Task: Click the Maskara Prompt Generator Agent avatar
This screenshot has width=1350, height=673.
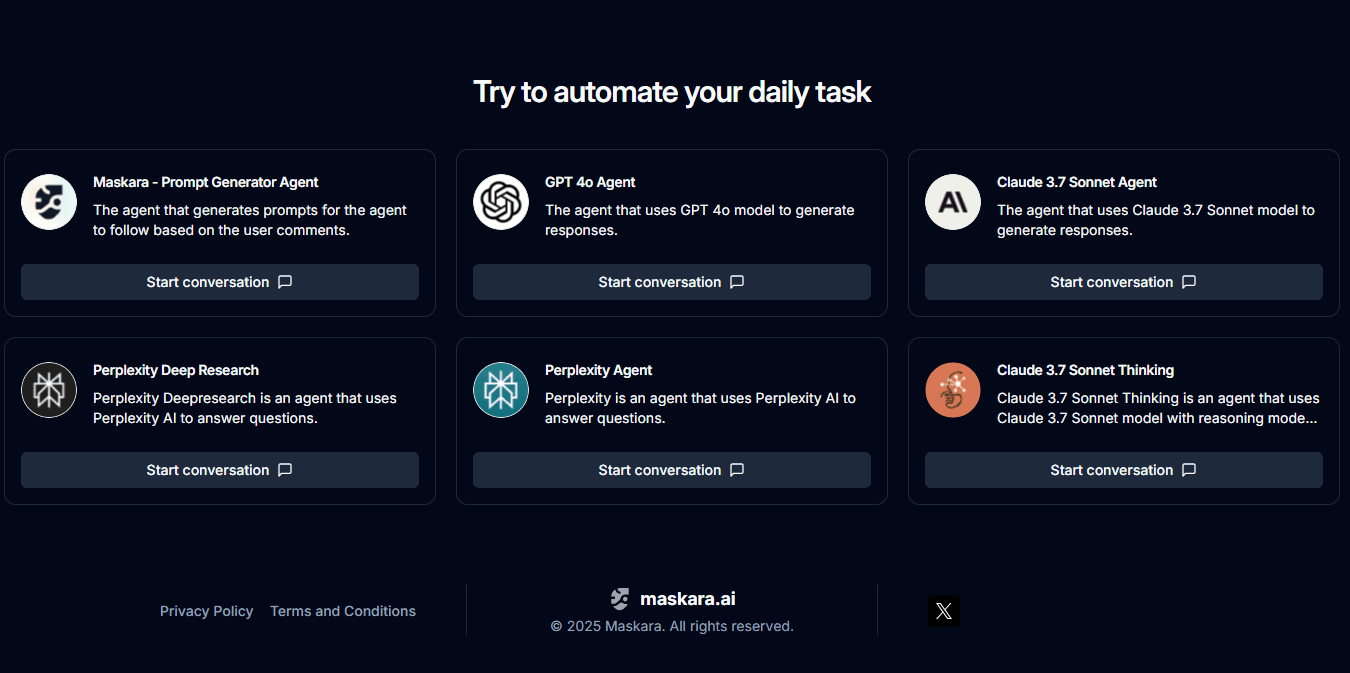Action: (49, 202)
